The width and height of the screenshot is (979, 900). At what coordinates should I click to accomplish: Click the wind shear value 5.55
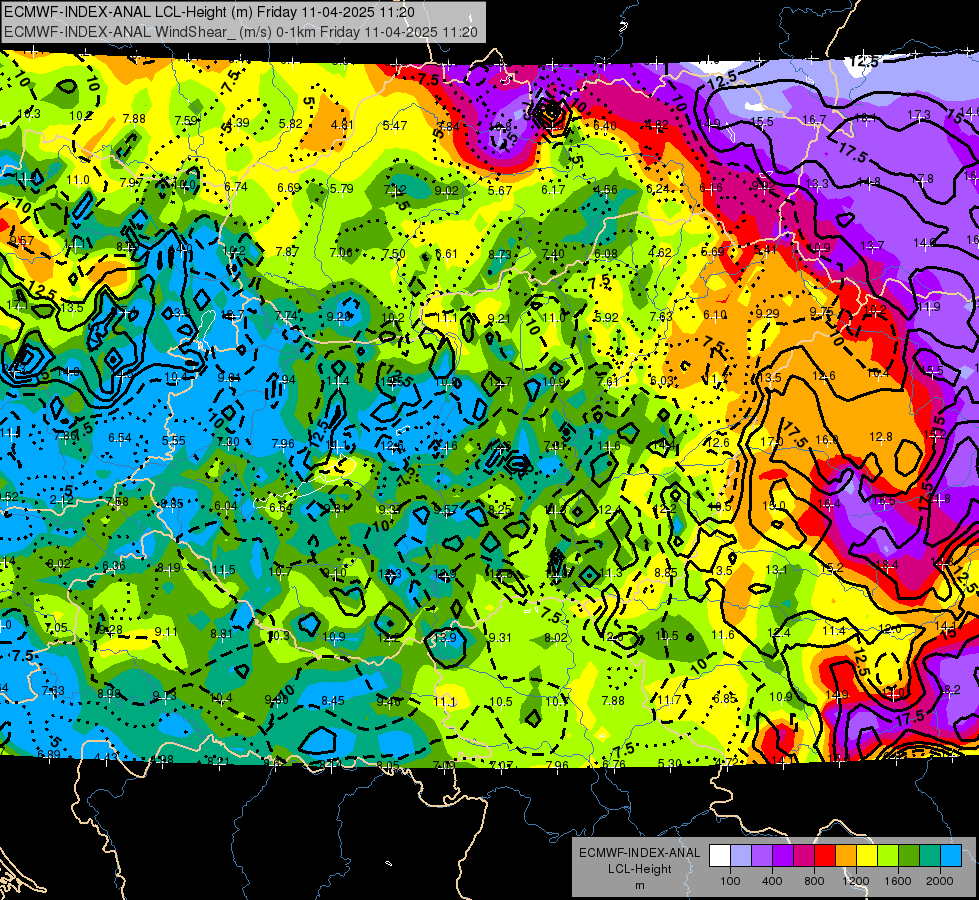click(174, 440)
